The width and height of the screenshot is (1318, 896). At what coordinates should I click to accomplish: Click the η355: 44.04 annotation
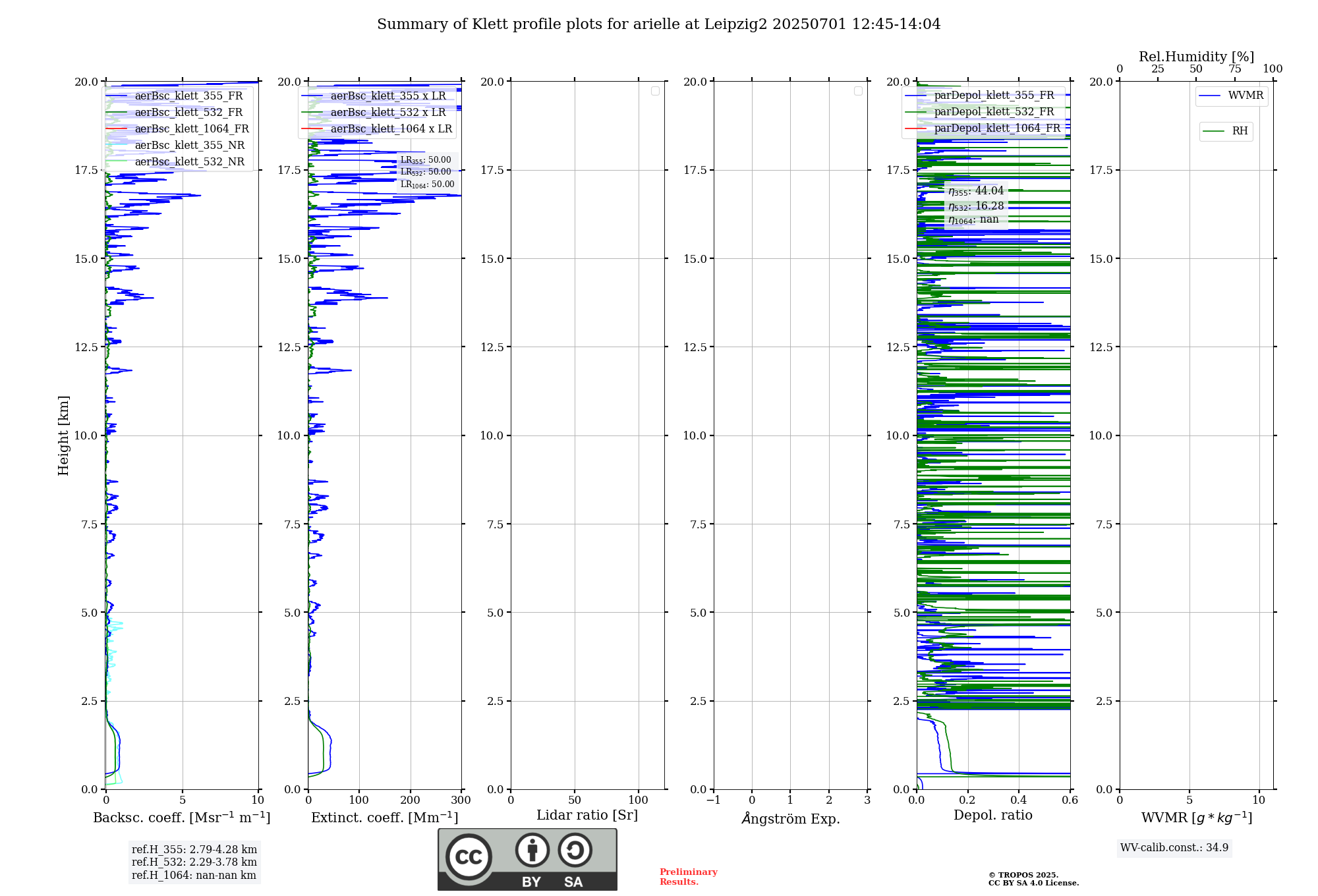pyautogui.click(x=976, y=191)
